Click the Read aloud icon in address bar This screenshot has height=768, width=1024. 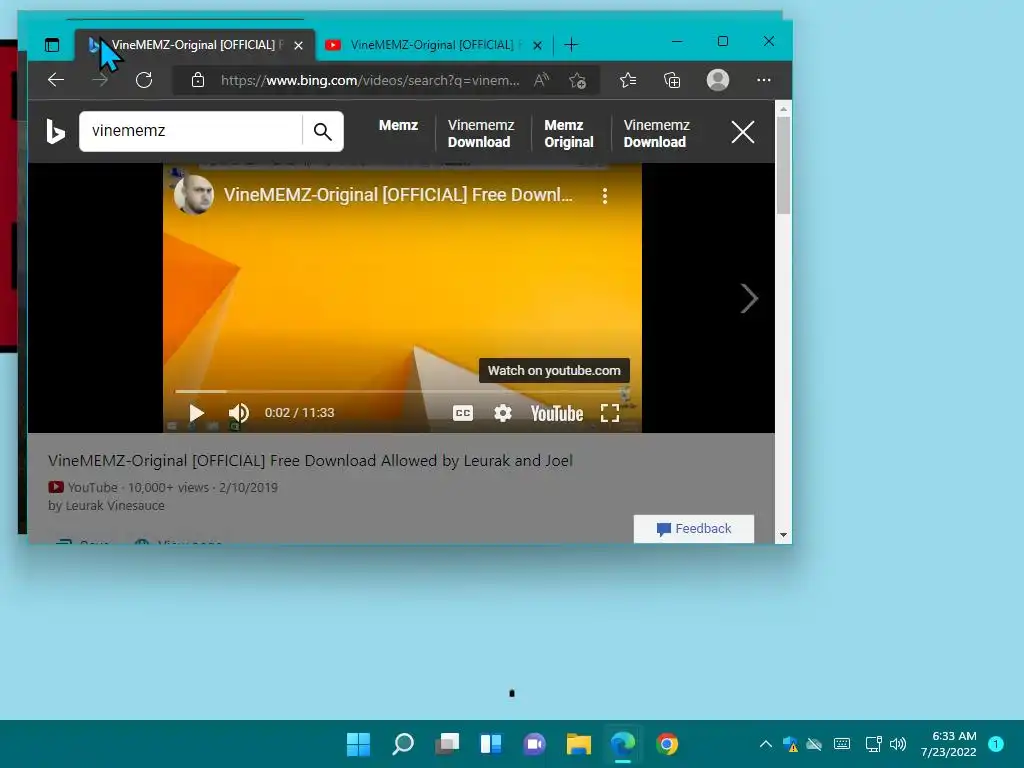click(x=541, y=80)
